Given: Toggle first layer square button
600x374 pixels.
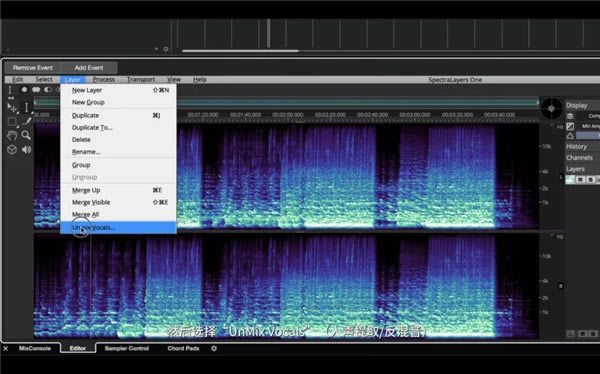Looking at the screenshot, I should pos(580,179).
